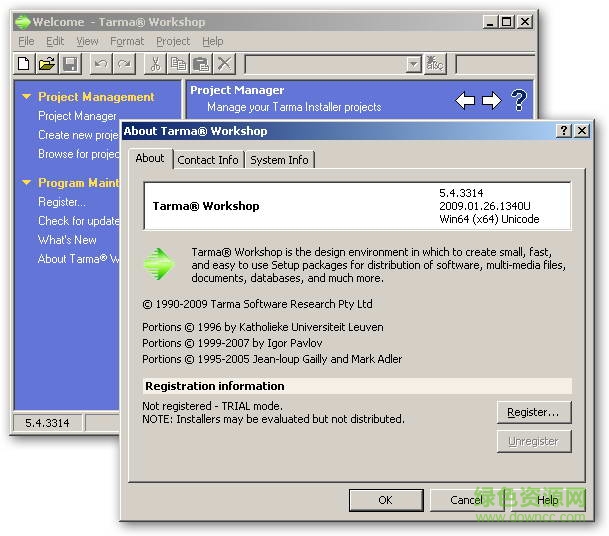The width and height of the screenshot is (609, 536).
Task: Minimize the Tarma Workshop main window
Action: pos(490,22)
